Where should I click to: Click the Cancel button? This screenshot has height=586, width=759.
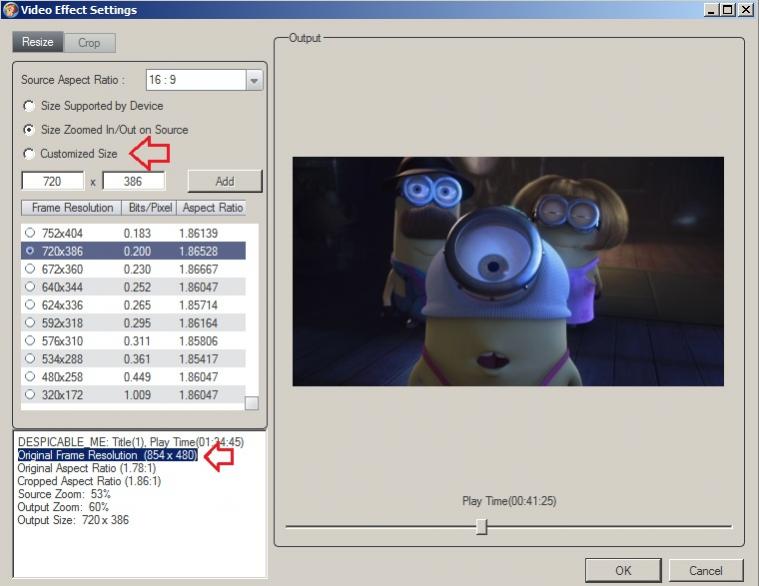(x=706, y=571)
